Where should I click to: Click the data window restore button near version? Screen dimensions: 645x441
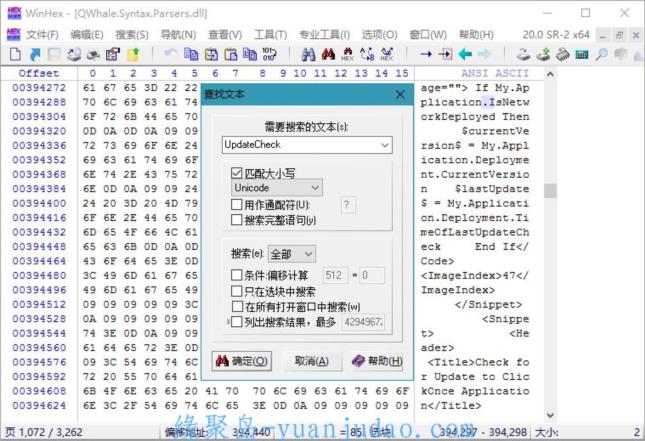click(619, 35)
